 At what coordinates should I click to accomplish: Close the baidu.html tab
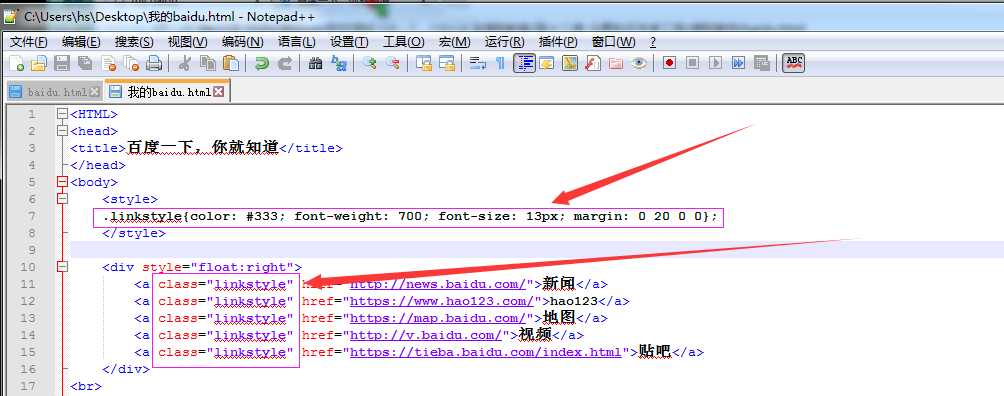point(94,92)
